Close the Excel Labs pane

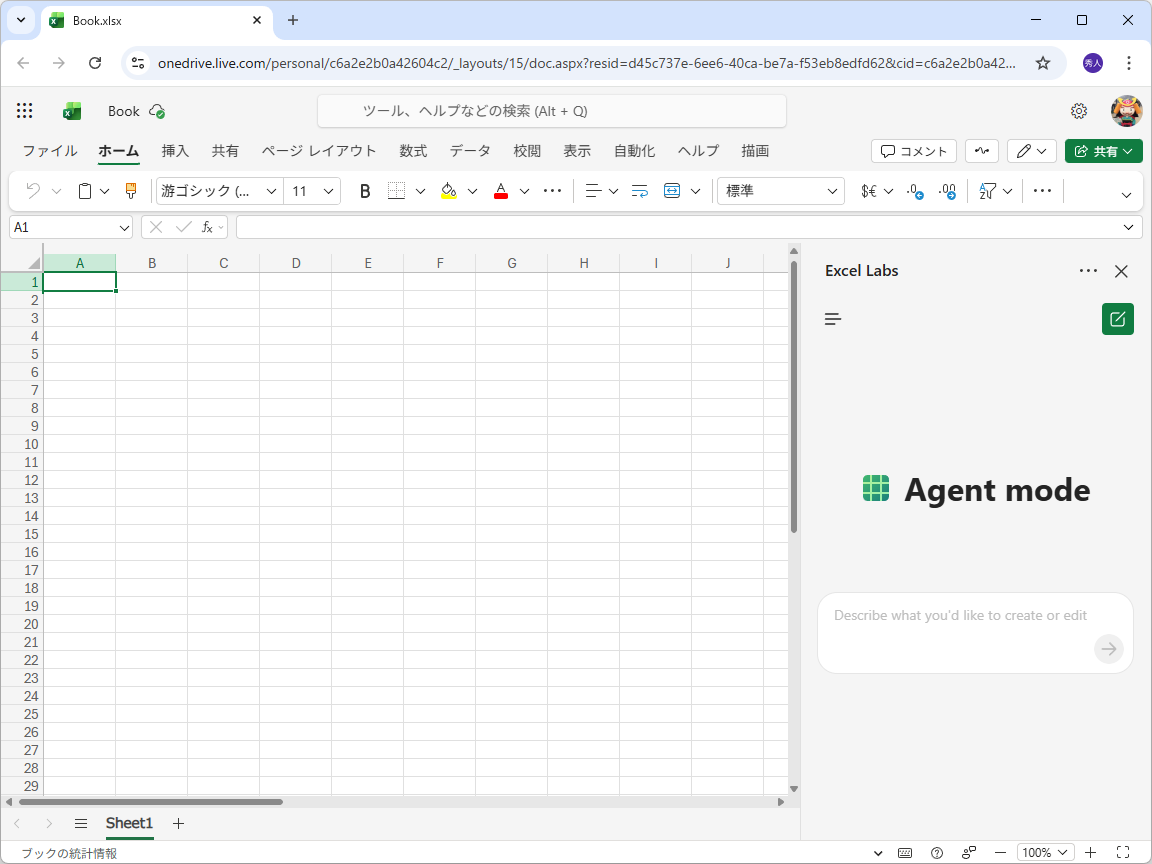click(1121, 271)
